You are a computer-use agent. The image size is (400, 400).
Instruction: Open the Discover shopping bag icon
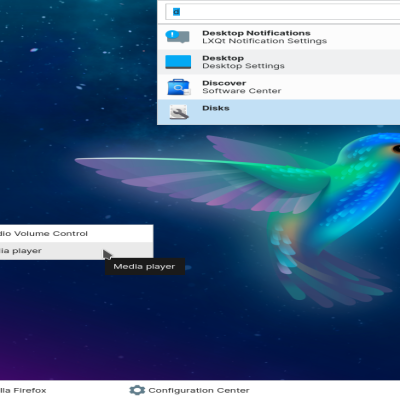click(x=179, y=87)
